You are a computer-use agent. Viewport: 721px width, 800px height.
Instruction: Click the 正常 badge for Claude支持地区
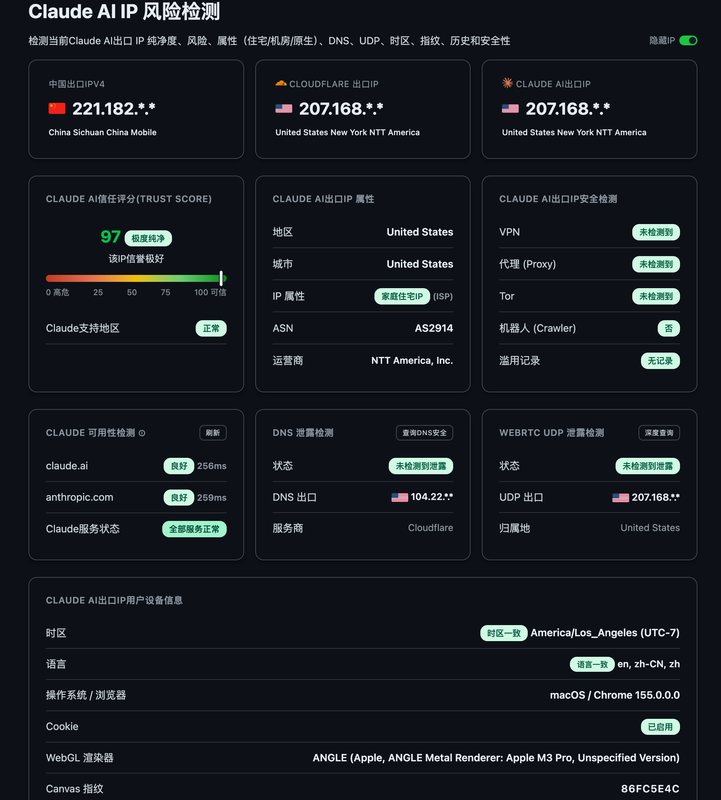[x=211, y=329]
